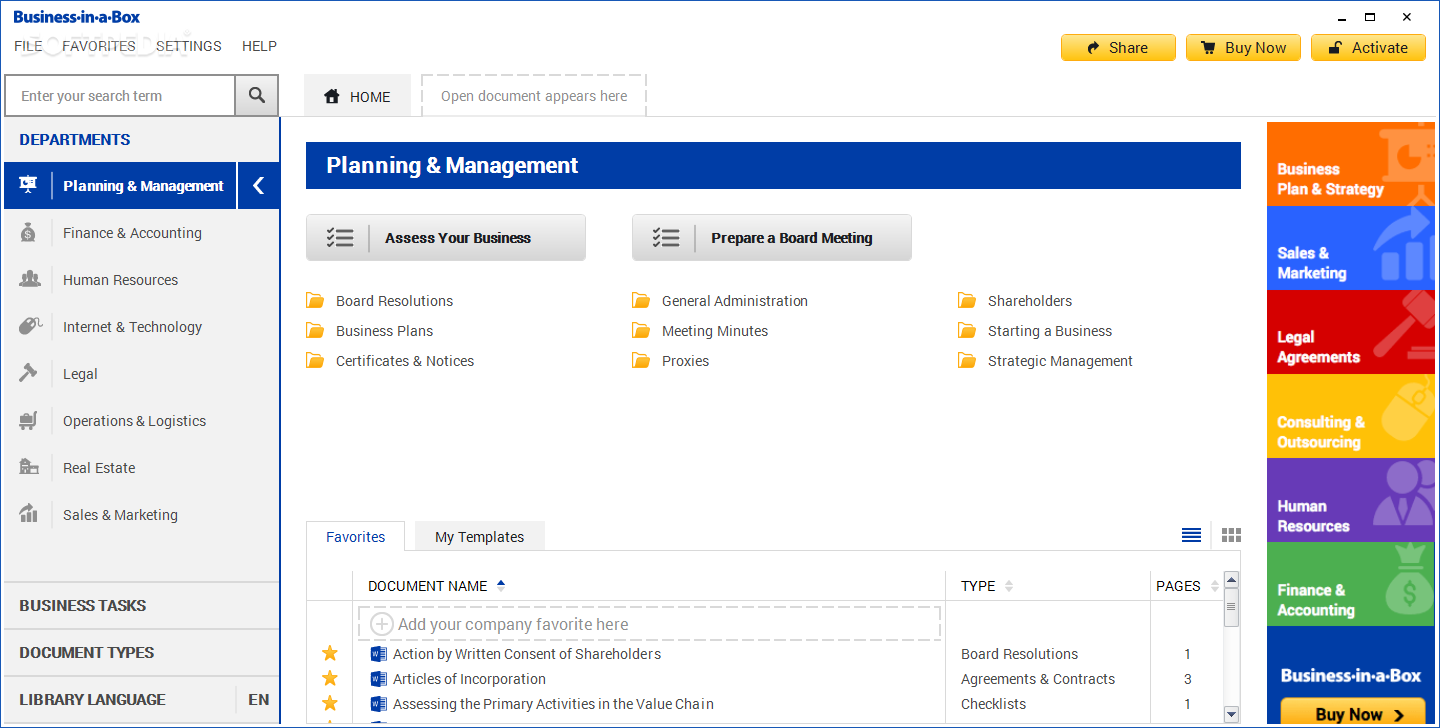Click the Strategic Management folder icon

pos(967,361)
